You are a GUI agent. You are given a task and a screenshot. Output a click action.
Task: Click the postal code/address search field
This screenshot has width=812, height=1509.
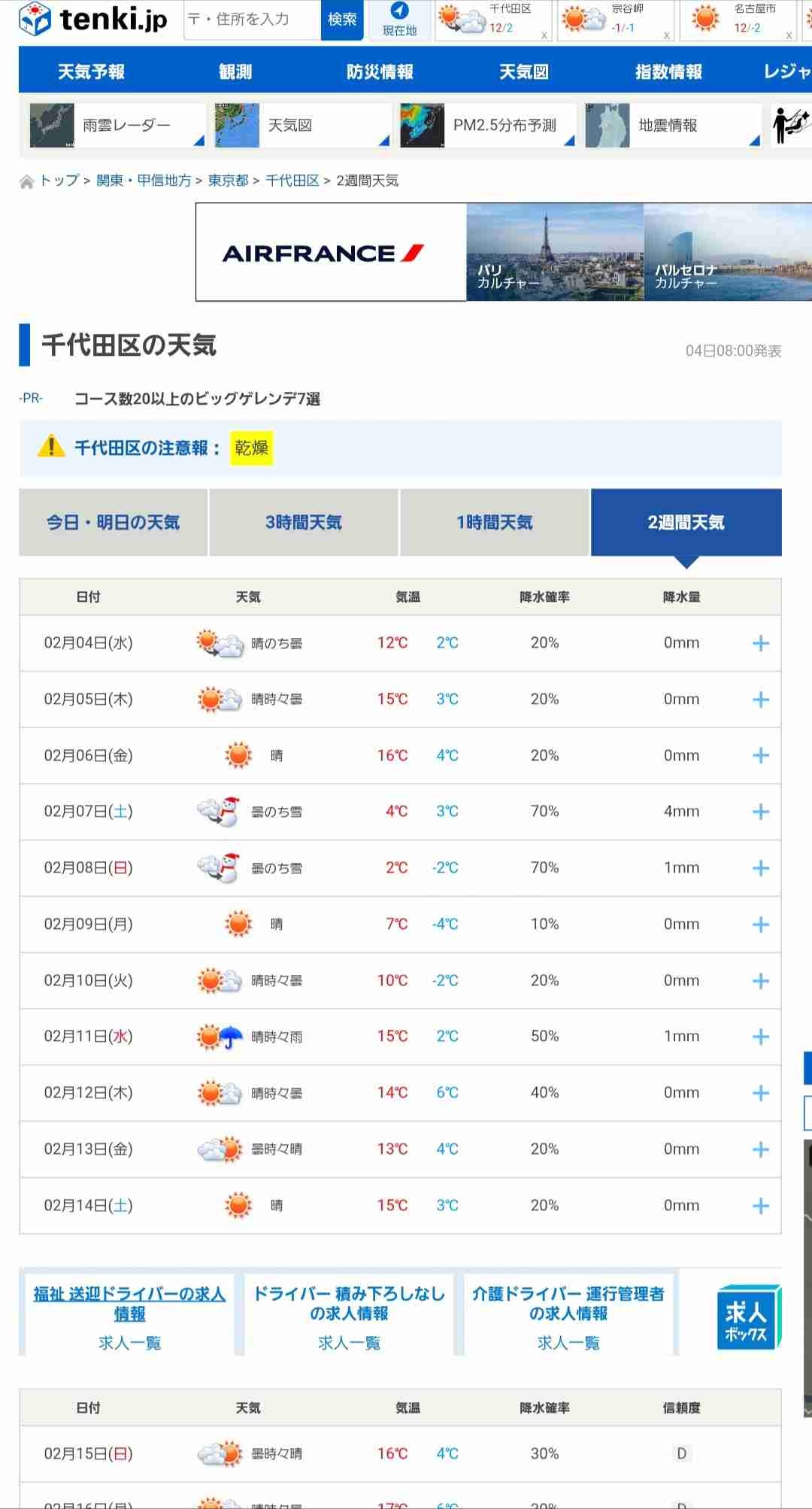coord(253,20)
